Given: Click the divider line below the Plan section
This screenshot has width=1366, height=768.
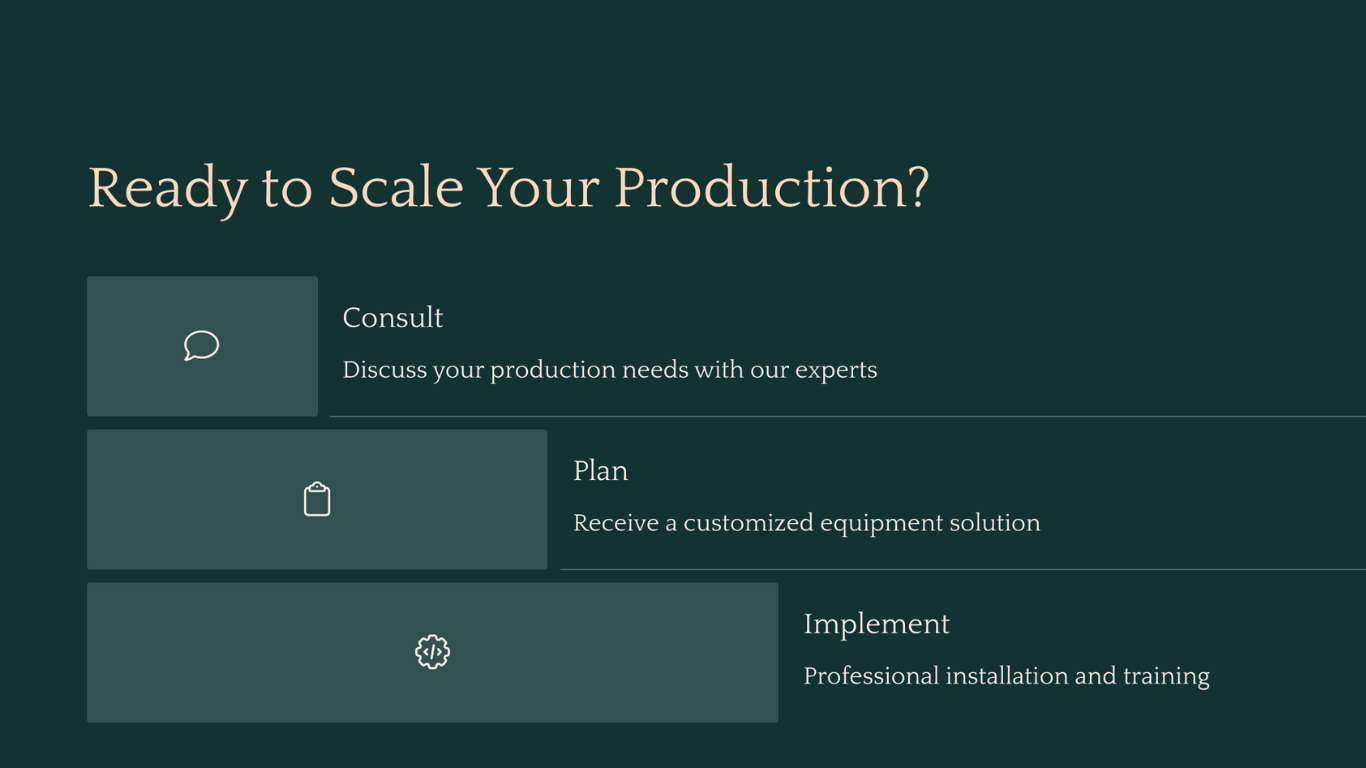Looking at the screenshot, I should click(963, 569).
